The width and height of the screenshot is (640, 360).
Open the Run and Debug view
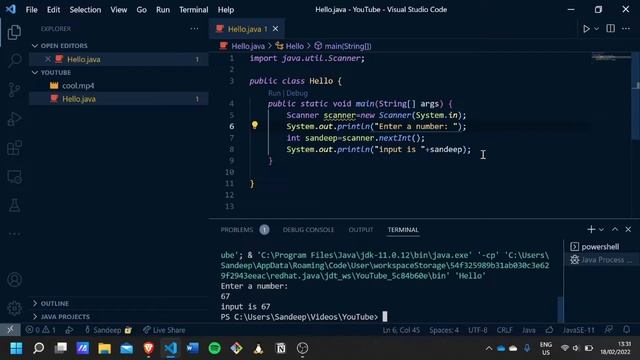pos(14,119)
